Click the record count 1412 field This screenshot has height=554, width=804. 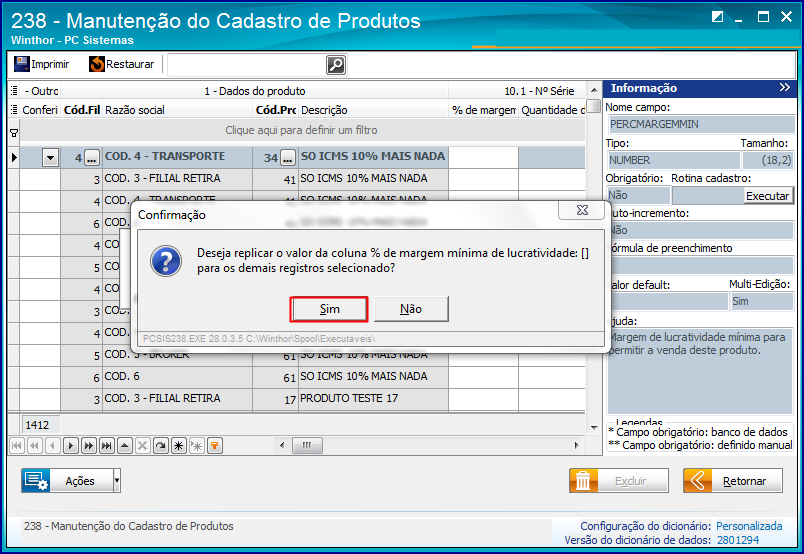pos(41,425)
